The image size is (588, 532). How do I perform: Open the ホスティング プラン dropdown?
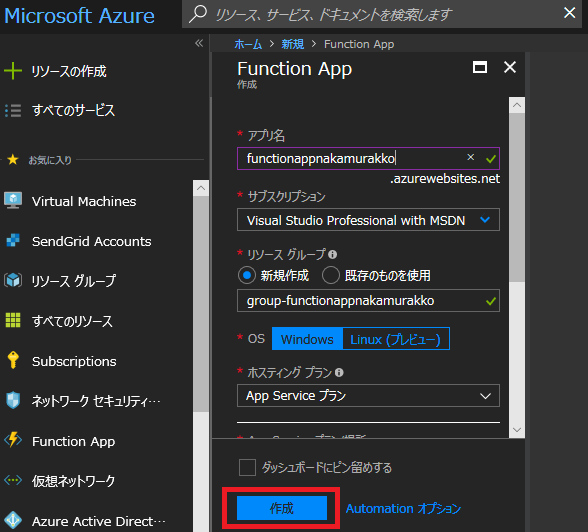coord(368,396)
